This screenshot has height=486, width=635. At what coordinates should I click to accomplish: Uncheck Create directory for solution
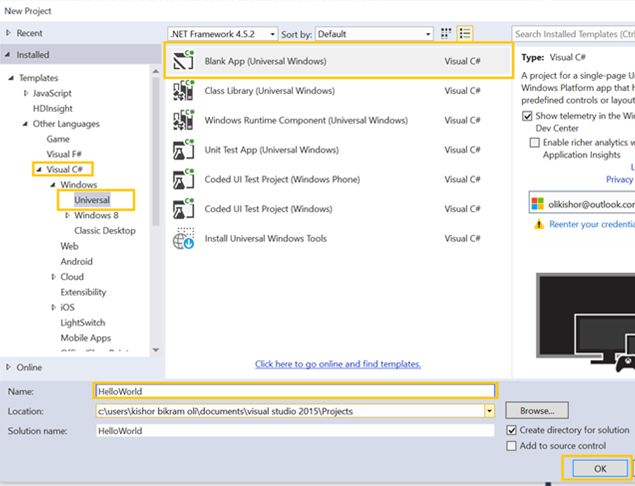tap(511, 430)
